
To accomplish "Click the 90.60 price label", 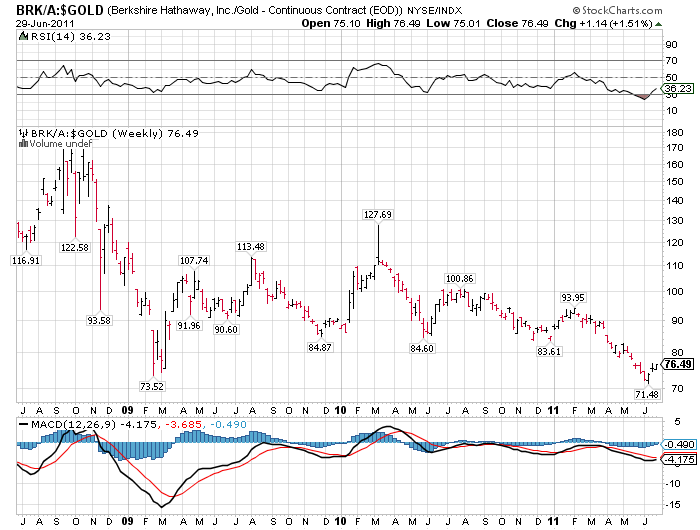I will (226, 330).
